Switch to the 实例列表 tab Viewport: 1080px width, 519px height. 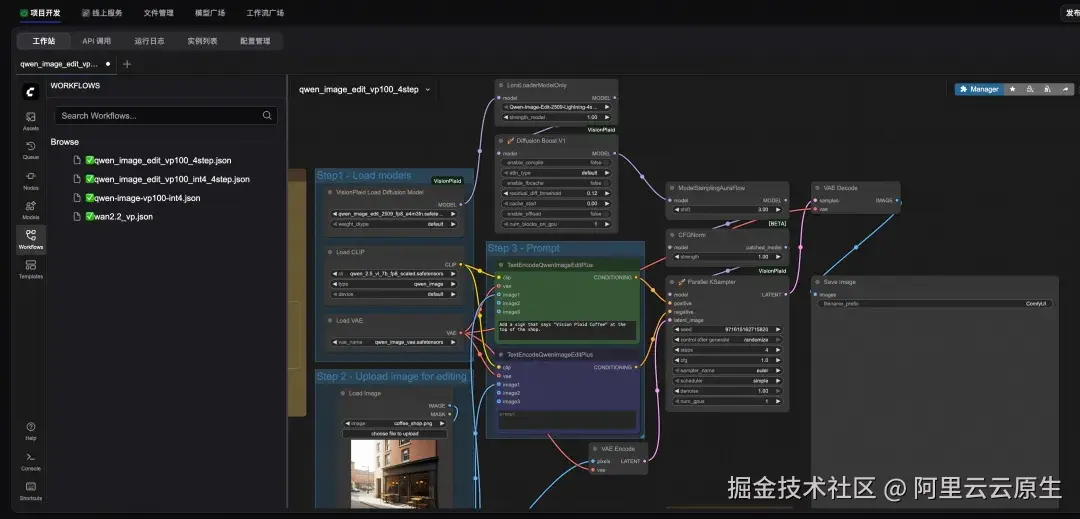(x=202, y=41)
